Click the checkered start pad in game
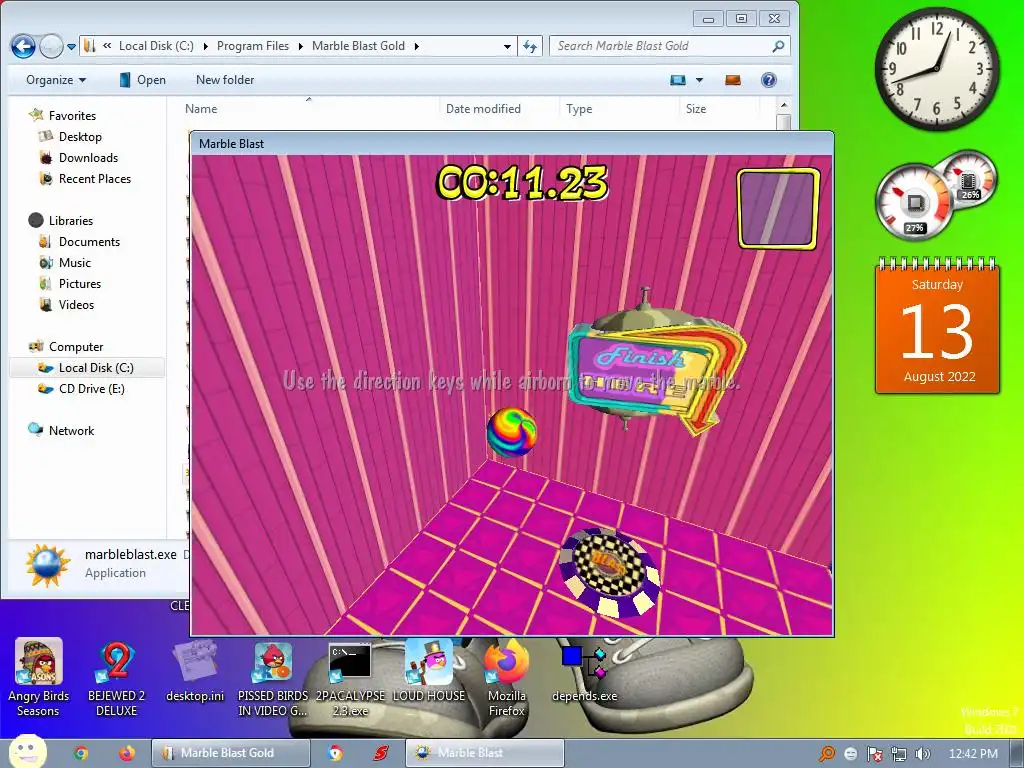Screen dimensions: 1024x768 (x=609, y=573)
